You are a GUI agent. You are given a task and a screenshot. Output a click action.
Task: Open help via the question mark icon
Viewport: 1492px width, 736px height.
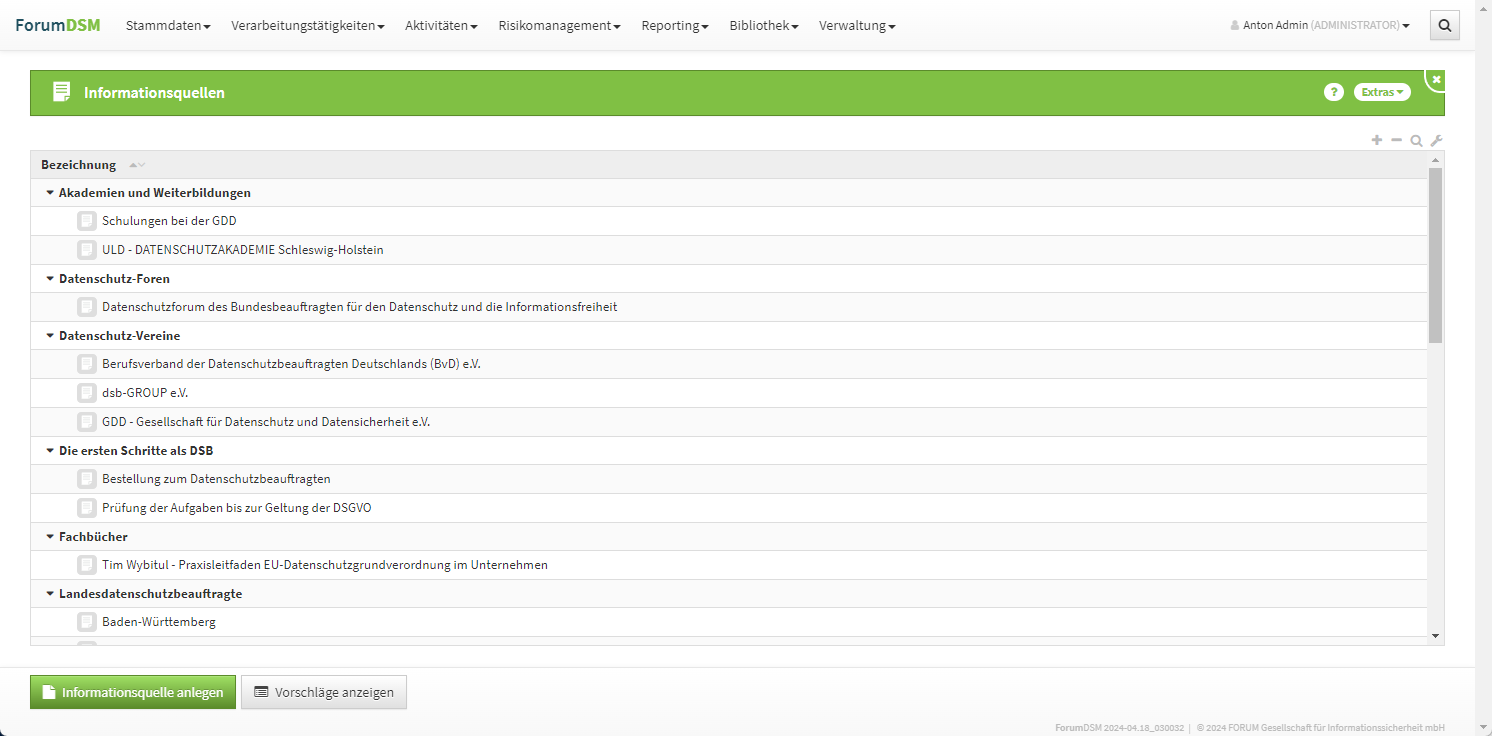1333,92
